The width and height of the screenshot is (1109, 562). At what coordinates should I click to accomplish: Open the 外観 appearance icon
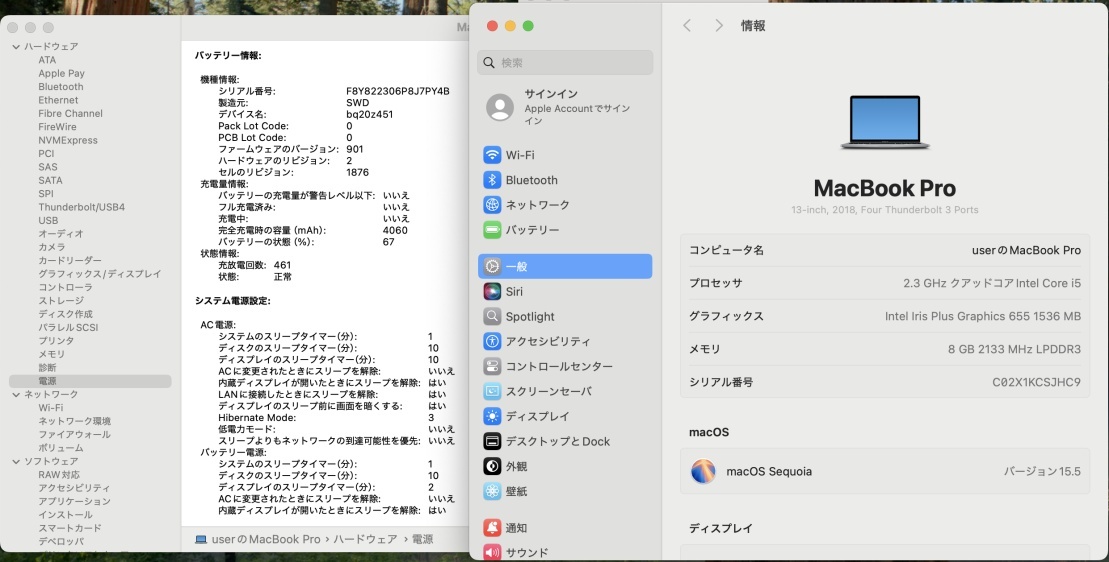click(492, 466)
